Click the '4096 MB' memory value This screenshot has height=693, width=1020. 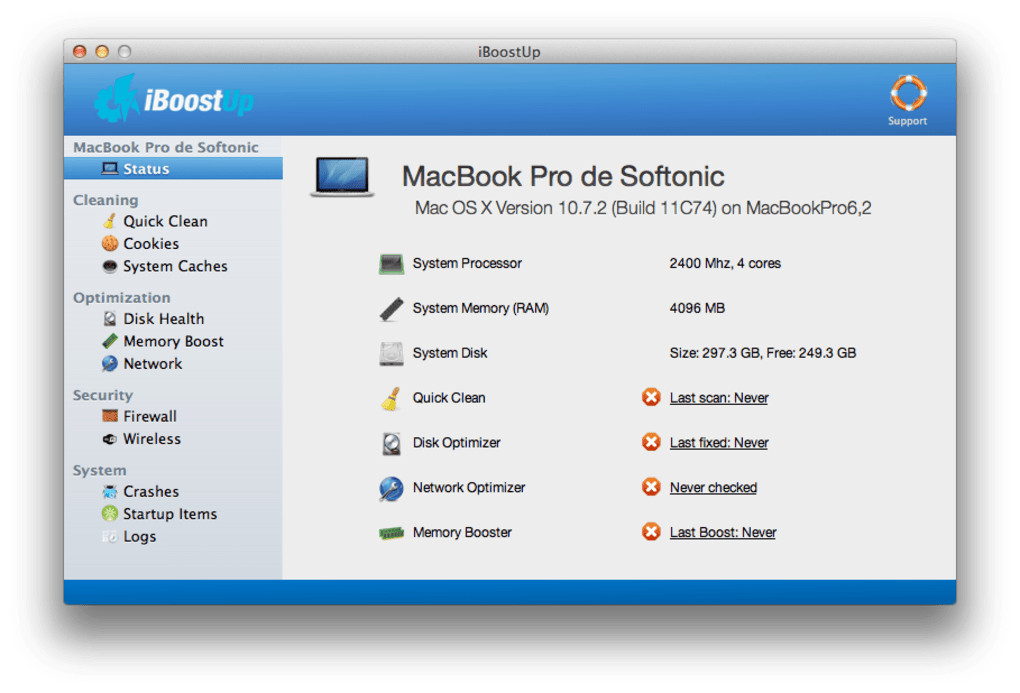[697, 308]
